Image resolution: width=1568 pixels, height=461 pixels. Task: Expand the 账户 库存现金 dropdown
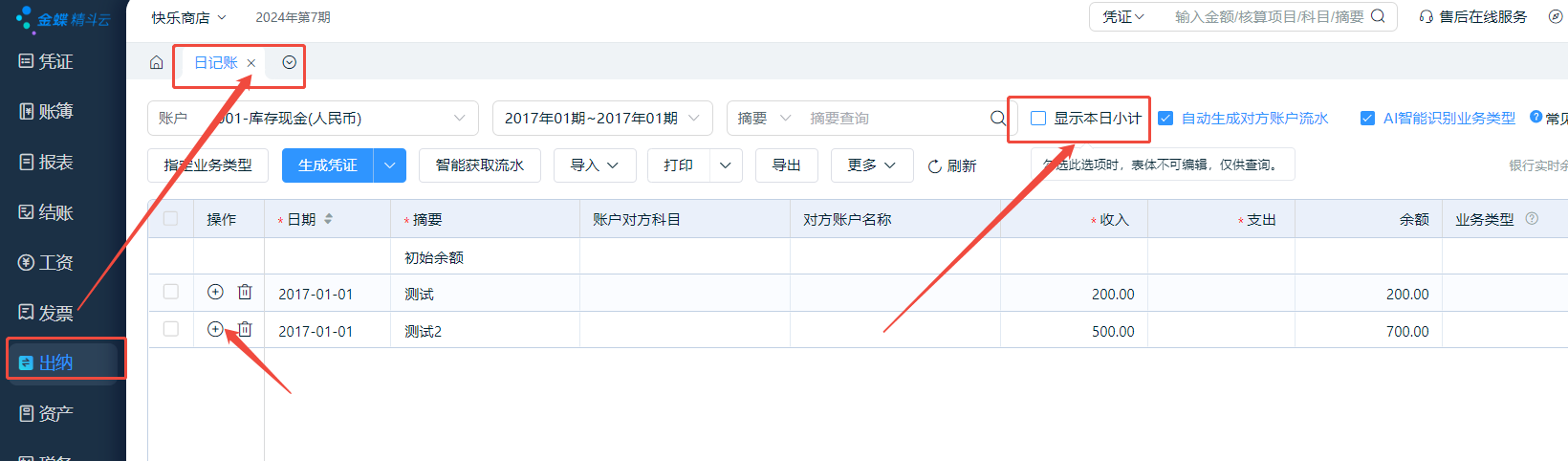(x=459, y=119)
